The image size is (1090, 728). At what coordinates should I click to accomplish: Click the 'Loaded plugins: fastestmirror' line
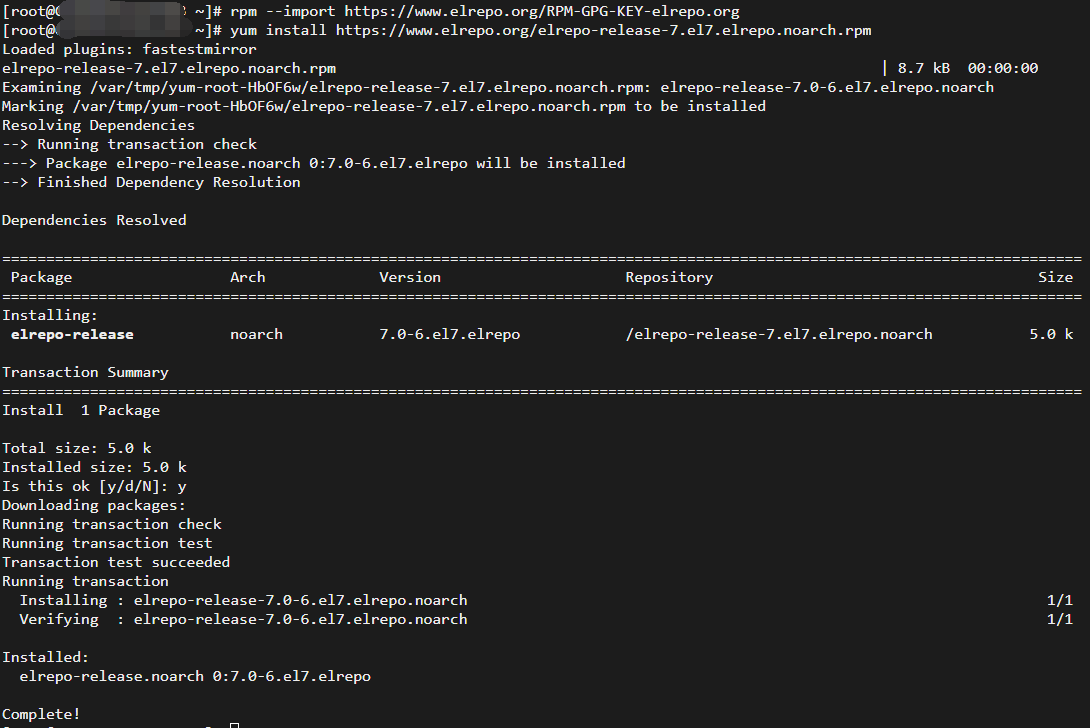click(129, 49)
